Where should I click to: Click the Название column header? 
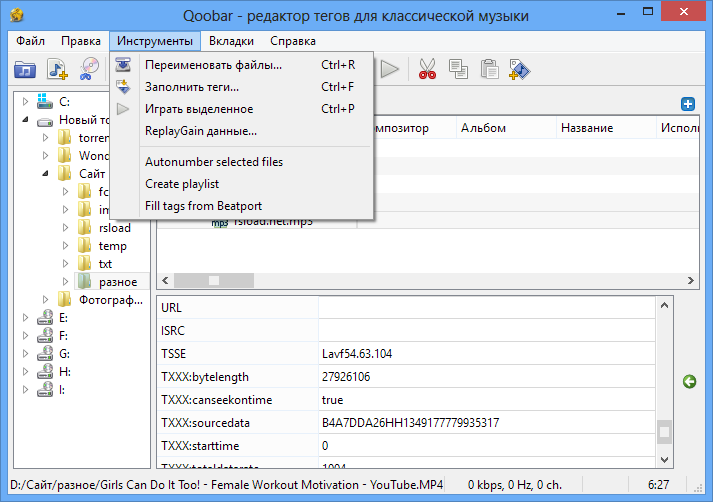coord(606,128)
